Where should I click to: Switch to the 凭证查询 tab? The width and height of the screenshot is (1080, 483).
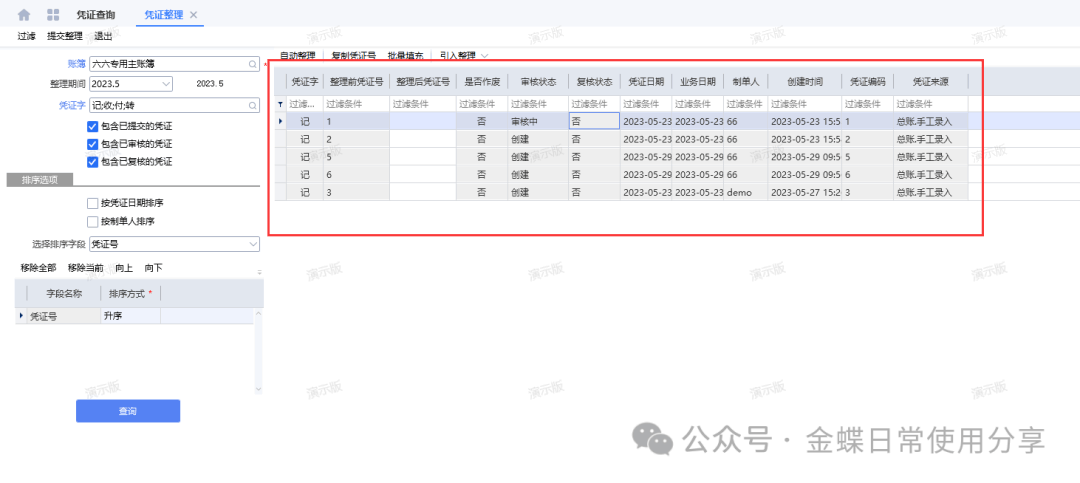pos(96,15)
